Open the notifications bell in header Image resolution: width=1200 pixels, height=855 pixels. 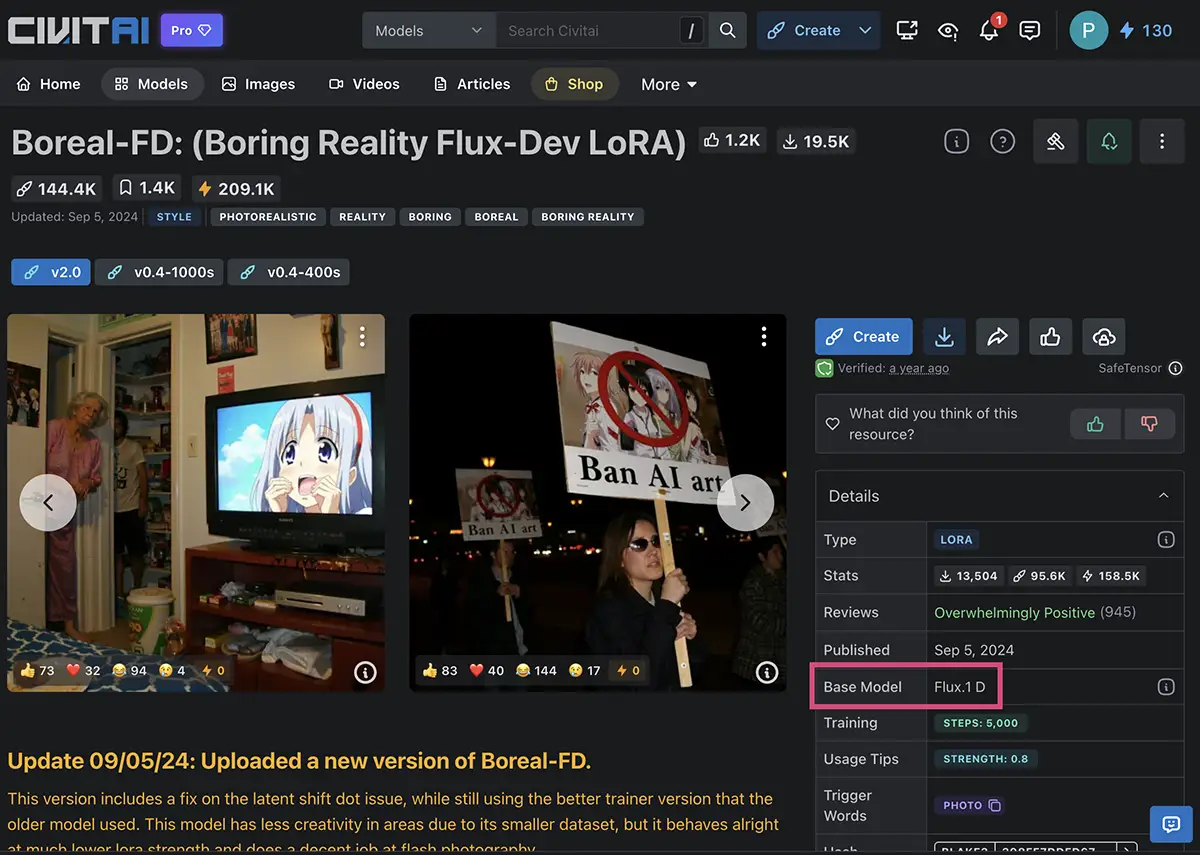click(x=988, y=31)
